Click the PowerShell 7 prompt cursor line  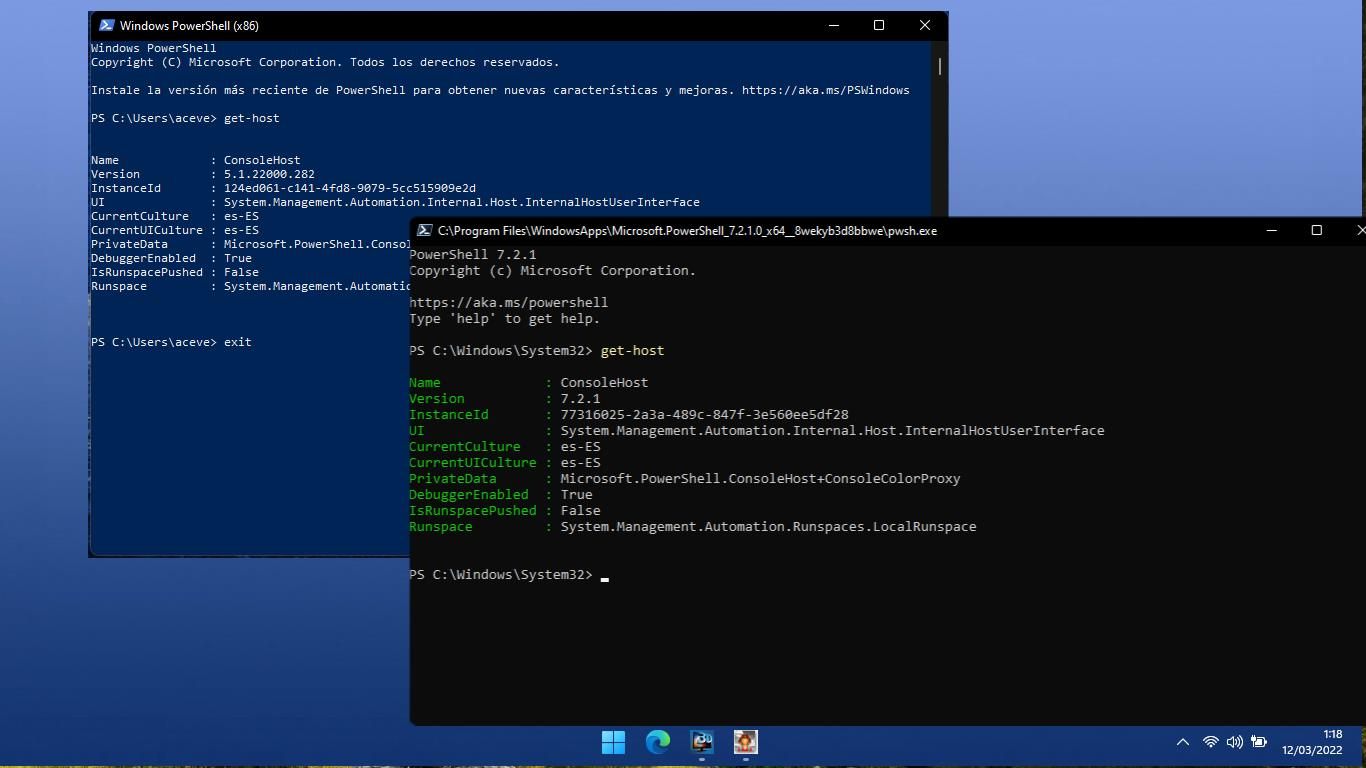tap(604, 576)
